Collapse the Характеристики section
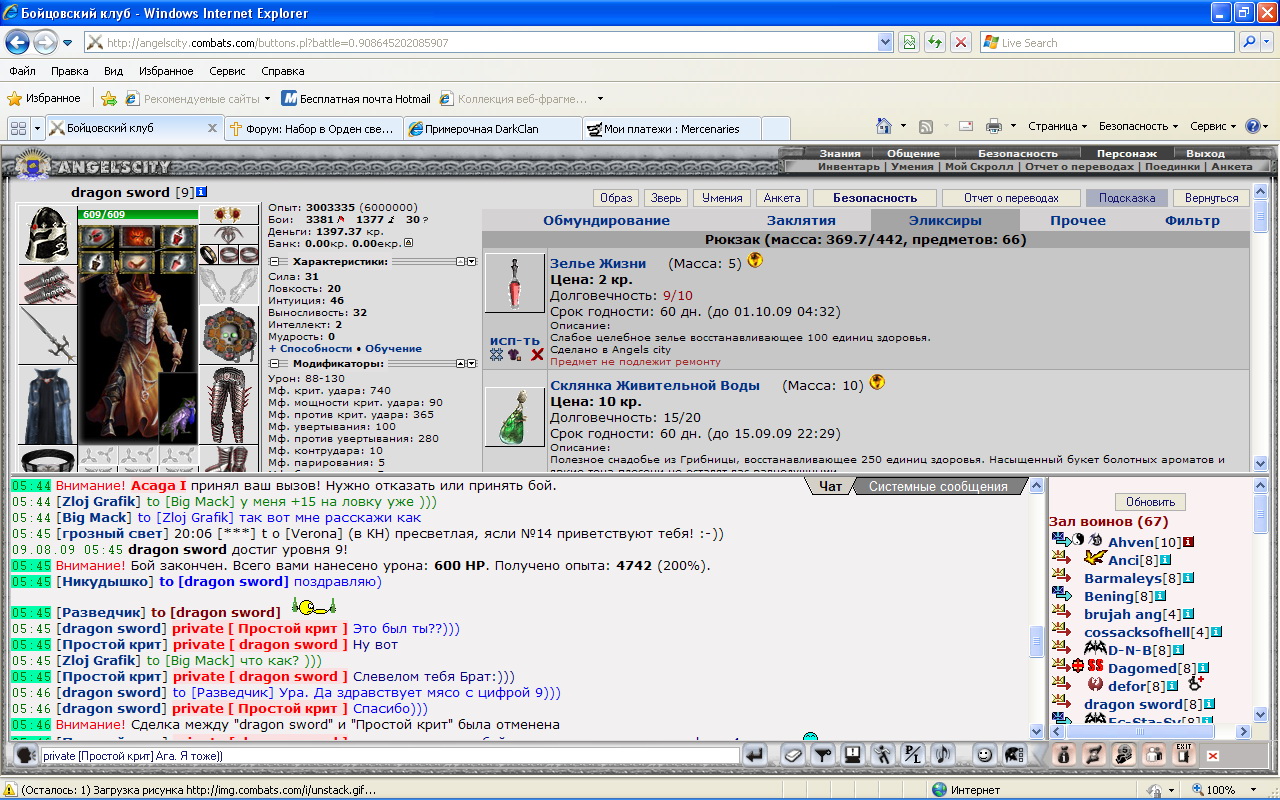 273,261
